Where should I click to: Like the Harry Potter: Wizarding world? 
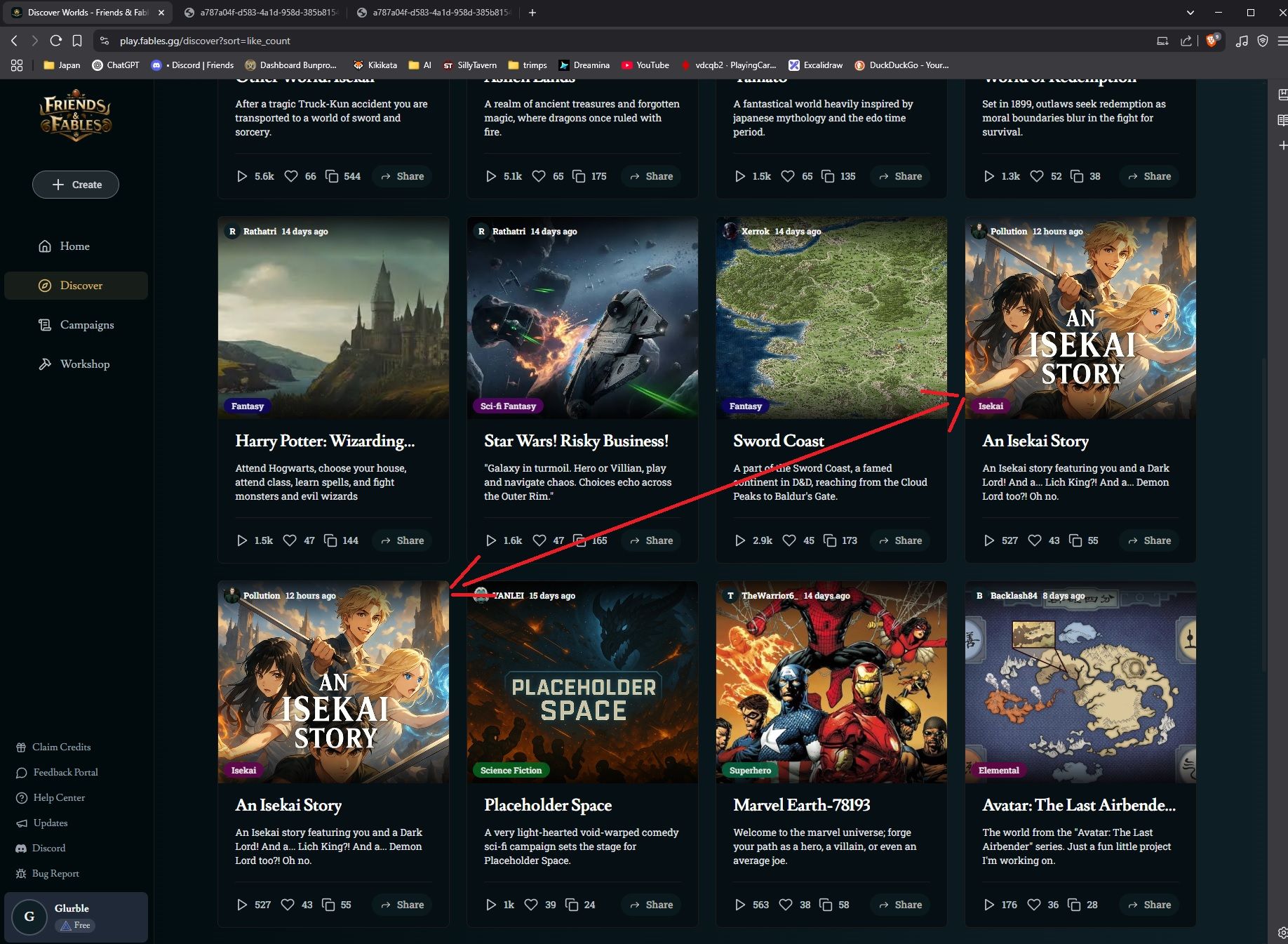point(290,540)
